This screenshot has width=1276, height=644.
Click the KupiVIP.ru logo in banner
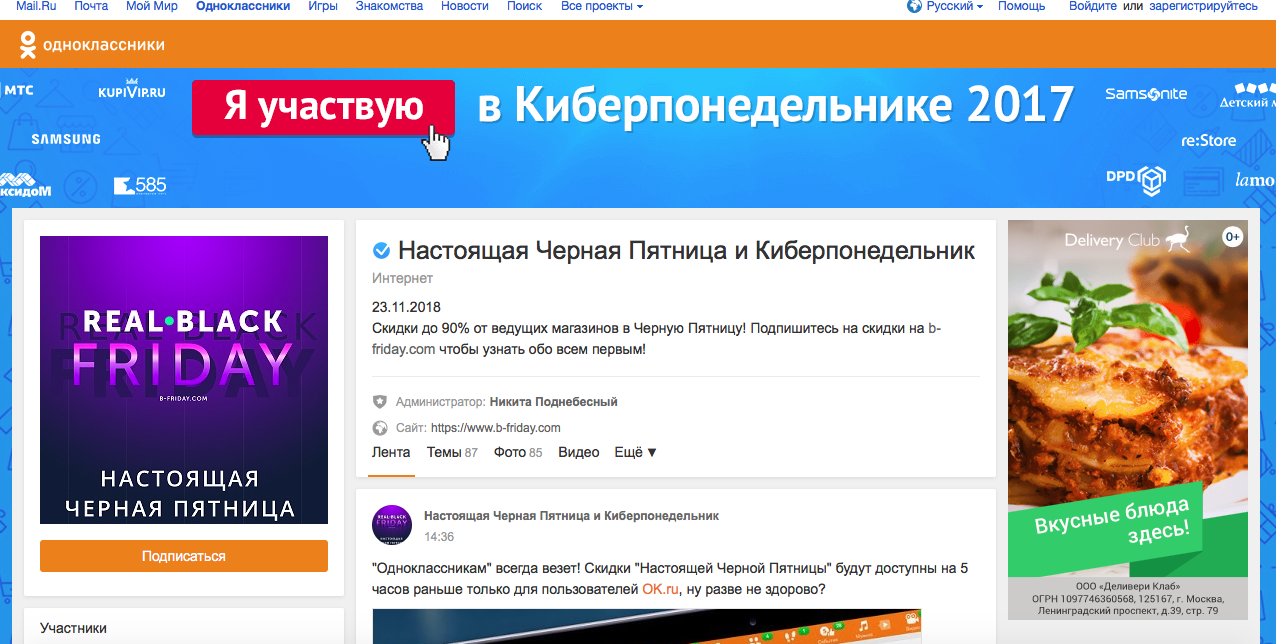131,91
